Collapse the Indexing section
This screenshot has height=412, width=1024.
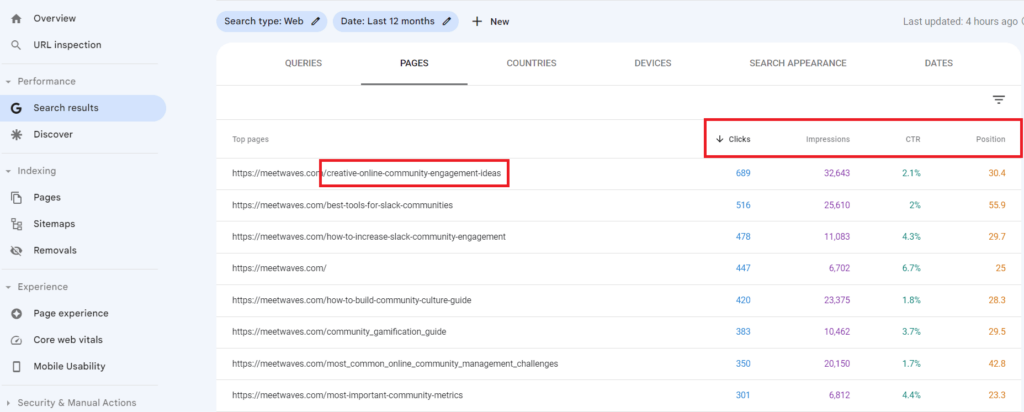(x=8, y=171)
